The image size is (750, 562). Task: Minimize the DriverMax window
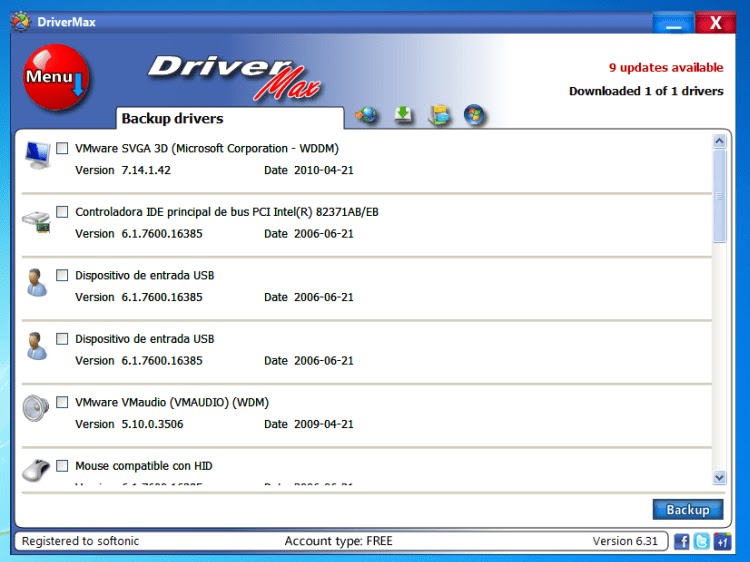tap(673, 22)
